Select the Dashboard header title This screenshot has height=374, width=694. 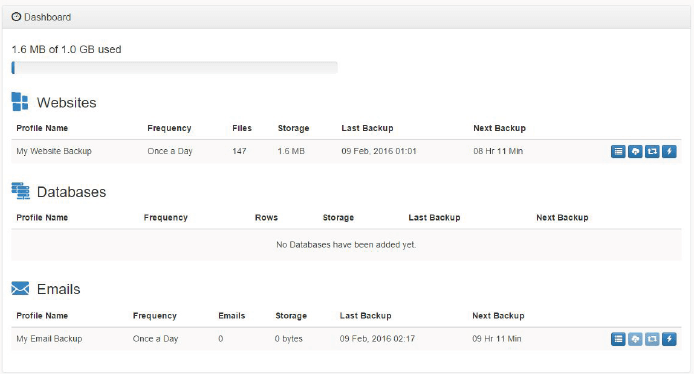click(x=47, y=17)
